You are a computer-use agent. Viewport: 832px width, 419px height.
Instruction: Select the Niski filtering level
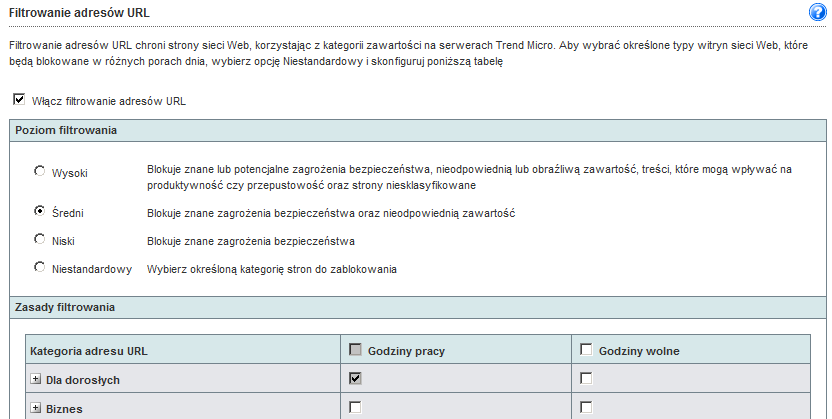point(39,239)
